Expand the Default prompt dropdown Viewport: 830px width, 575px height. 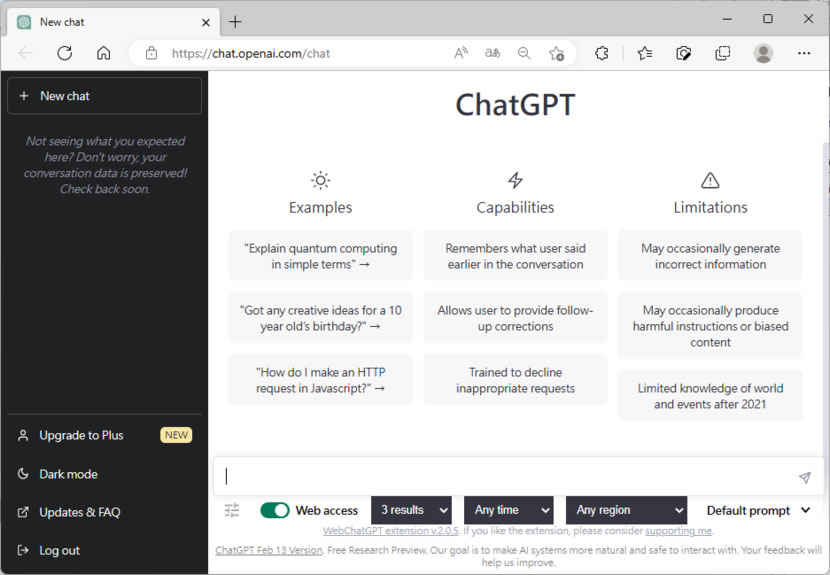tap(758, 510)
